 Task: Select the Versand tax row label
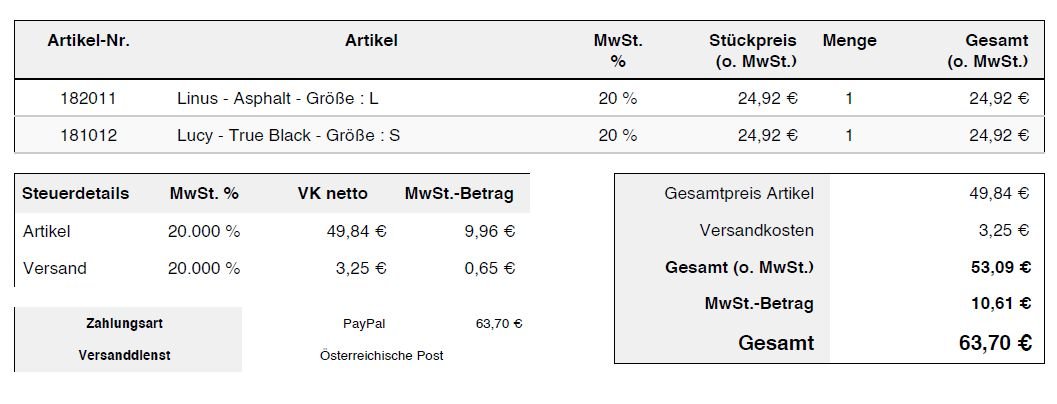click(55, 268)
